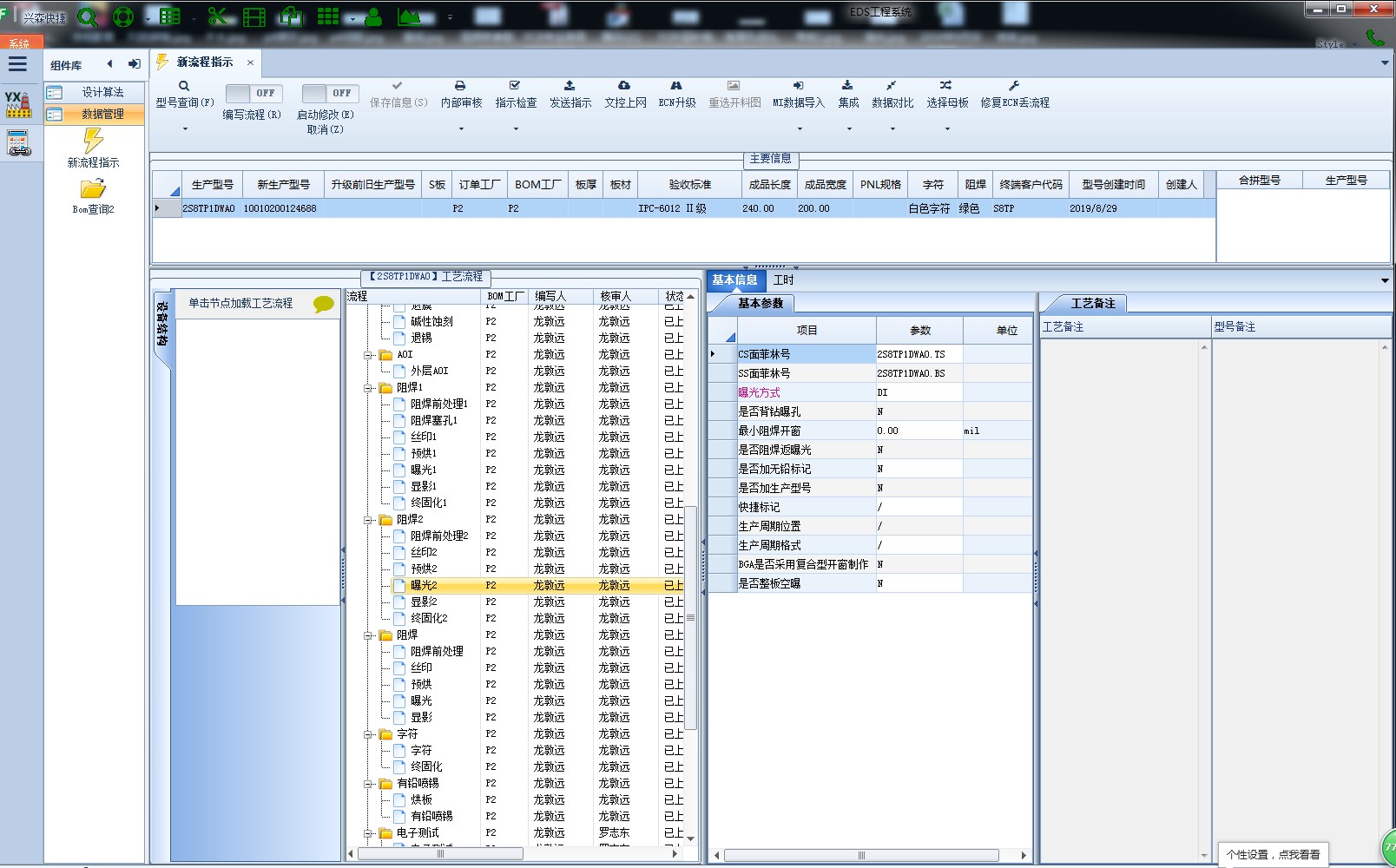Screen dimensions: 1396x868
Task: Close the 新流程指示 tab
Action: pos(250,62)
